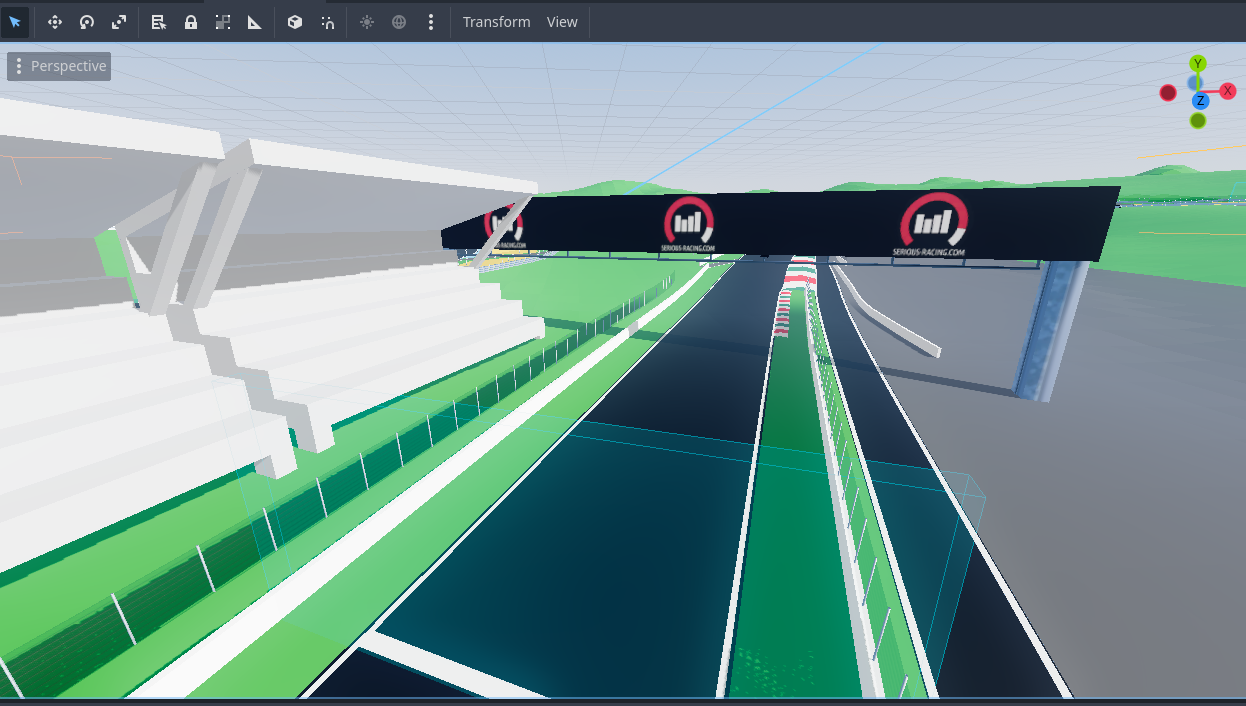Toggle local space with the cube icon

295,22
